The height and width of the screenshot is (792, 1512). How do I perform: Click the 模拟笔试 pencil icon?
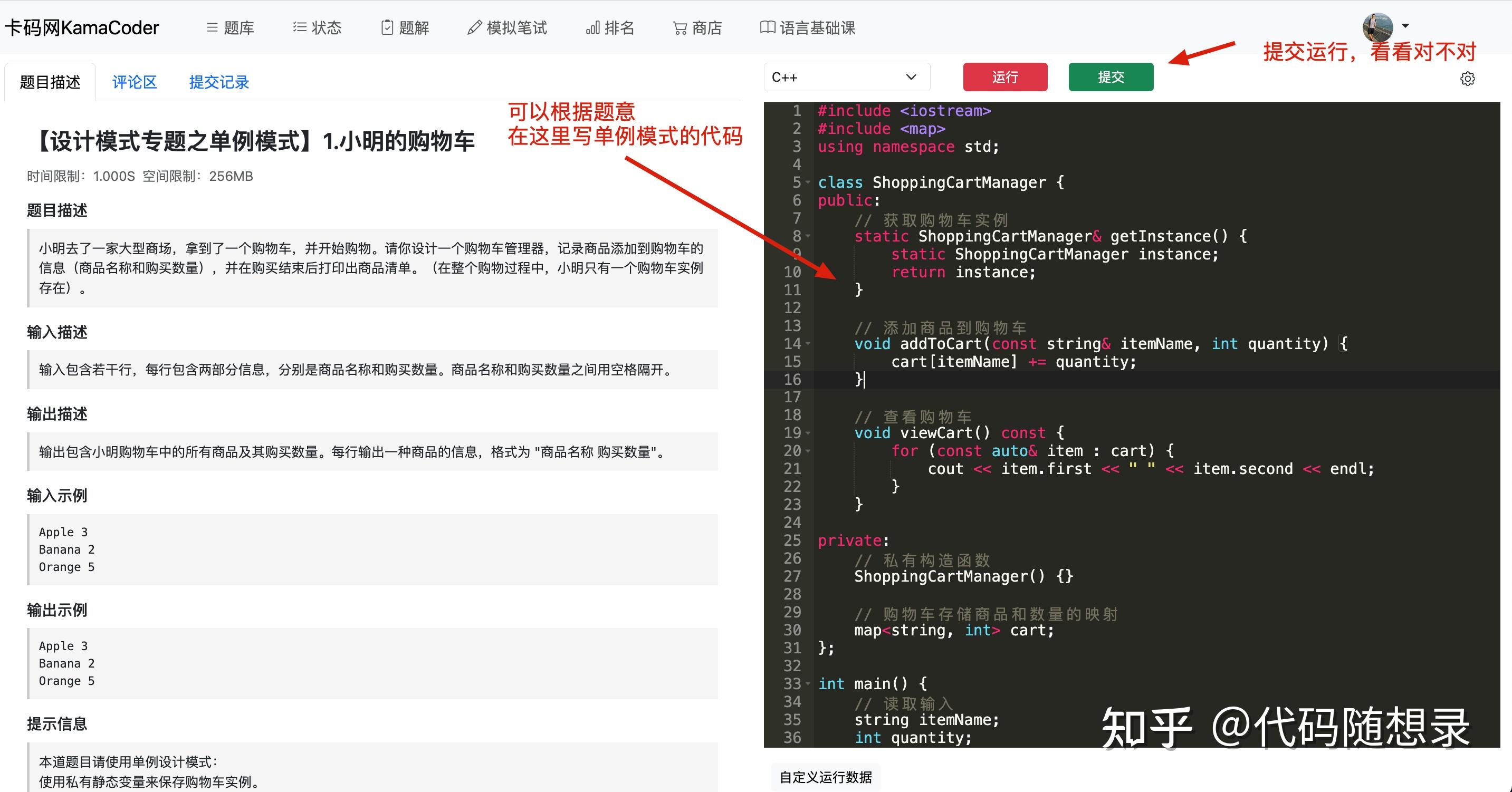pyautogui.click(x=474, y=27)
